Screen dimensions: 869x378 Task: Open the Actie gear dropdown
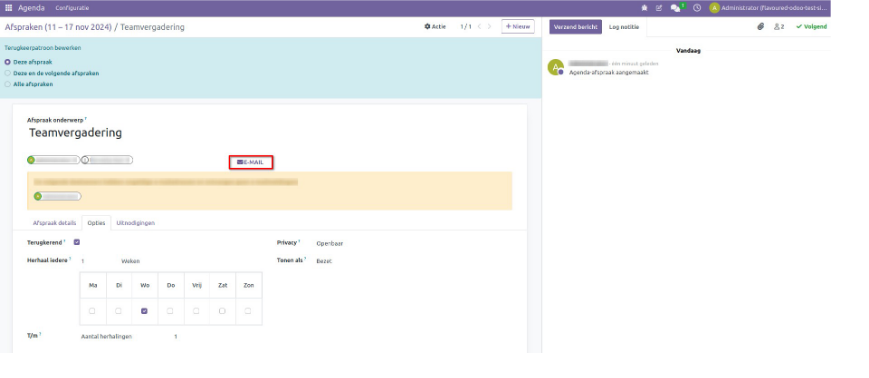click(435, 27)
